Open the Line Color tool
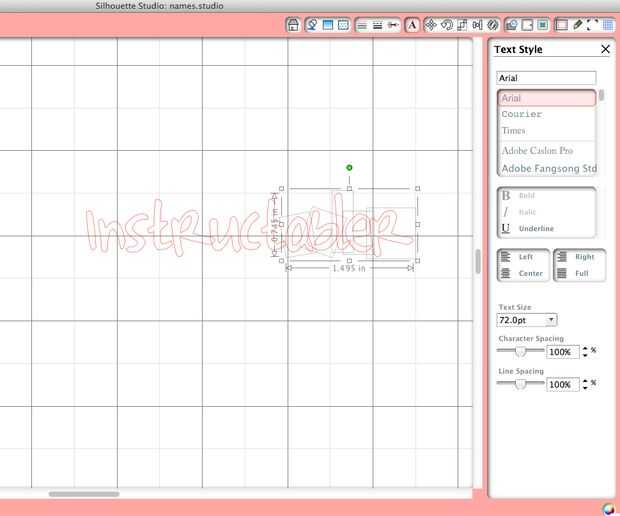The image size is (620, 516). 361,25
